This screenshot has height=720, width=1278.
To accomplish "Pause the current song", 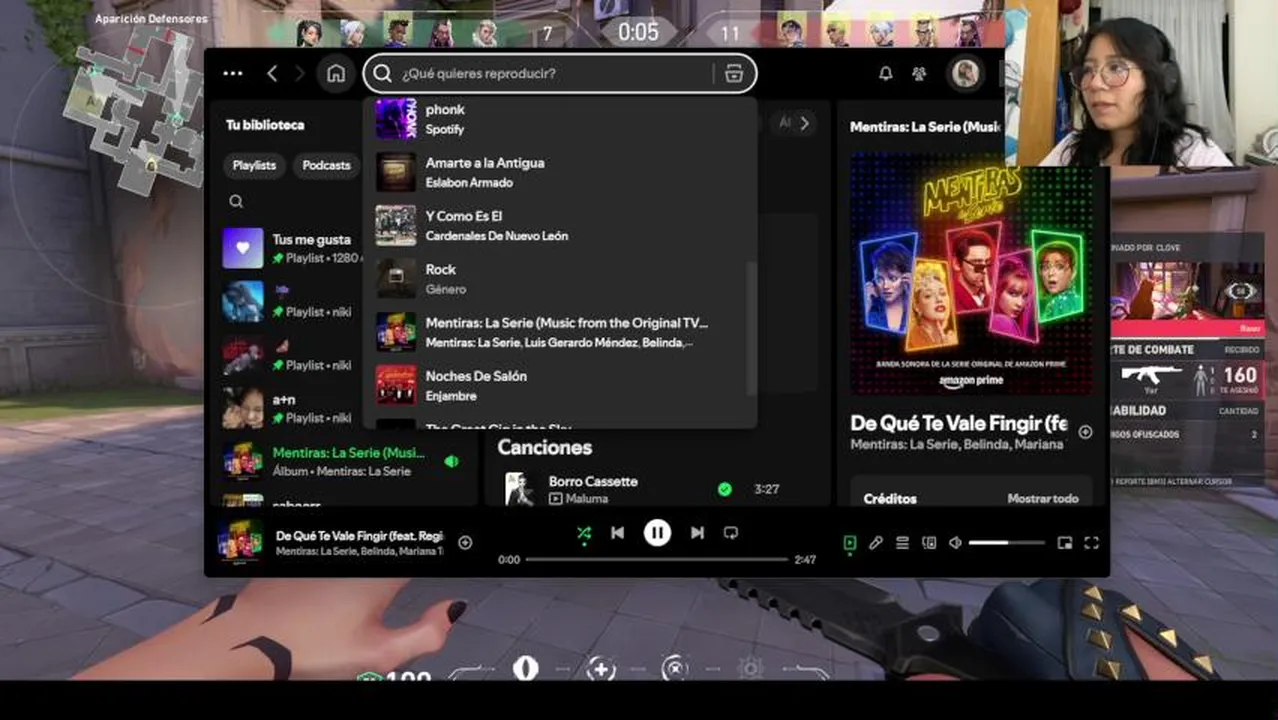I will tap(657, 533).
